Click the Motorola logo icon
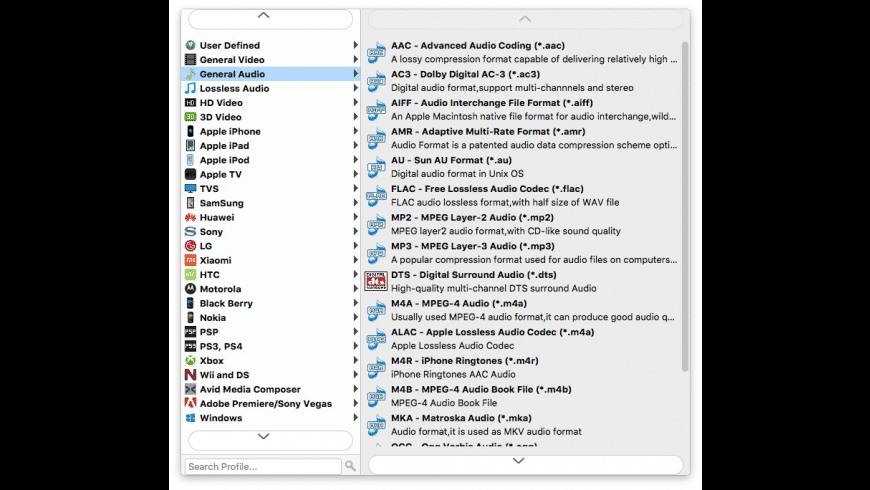The width and height of the screenshot is (870, 490). (x=190, y=289)
